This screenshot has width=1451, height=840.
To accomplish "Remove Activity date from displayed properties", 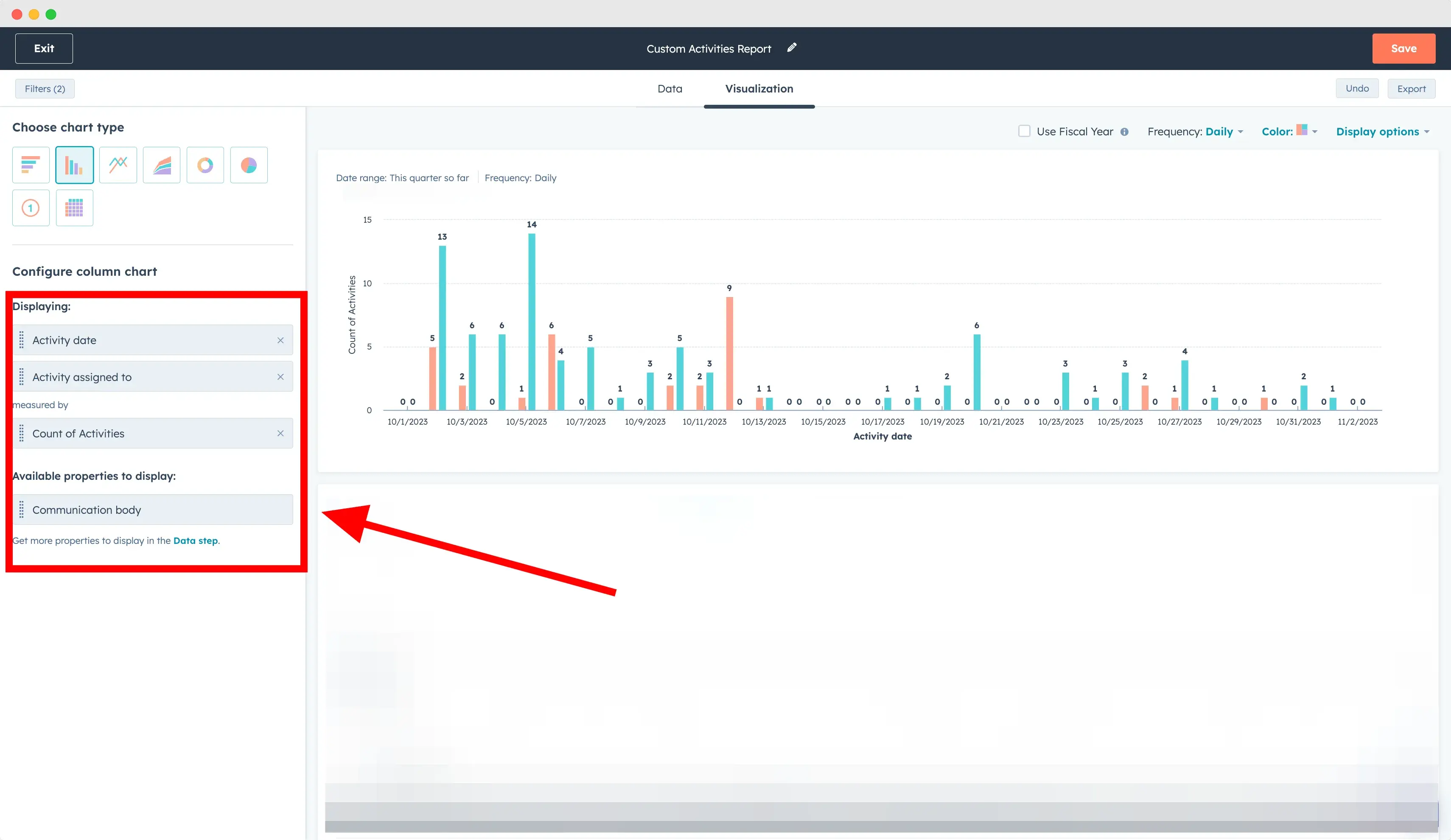I will pos(280,340).
